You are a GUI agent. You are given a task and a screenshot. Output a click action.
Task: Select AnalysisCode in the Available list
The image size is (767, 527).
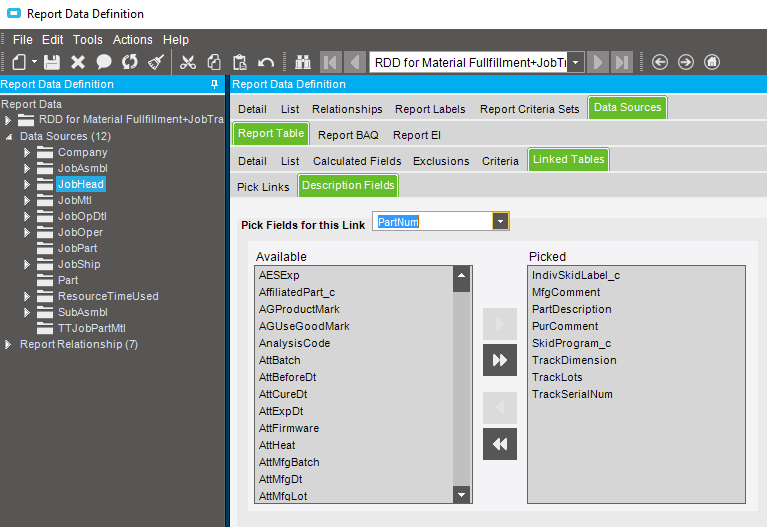pos(294,344)
